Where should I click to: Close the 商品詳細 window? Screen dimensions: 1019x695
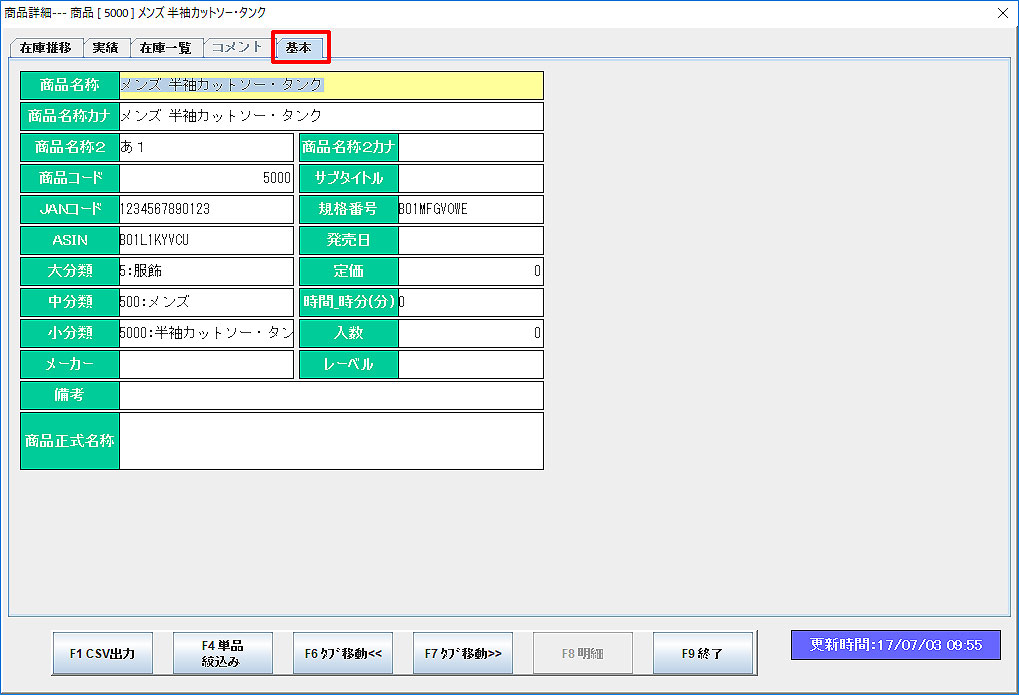(1003, 13)
